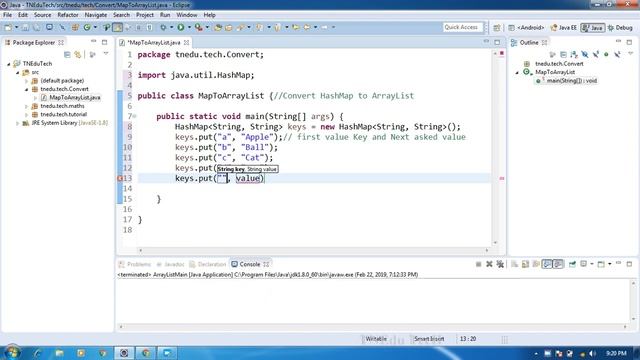Open the Debug button dropdown arrow

[171, 27]
